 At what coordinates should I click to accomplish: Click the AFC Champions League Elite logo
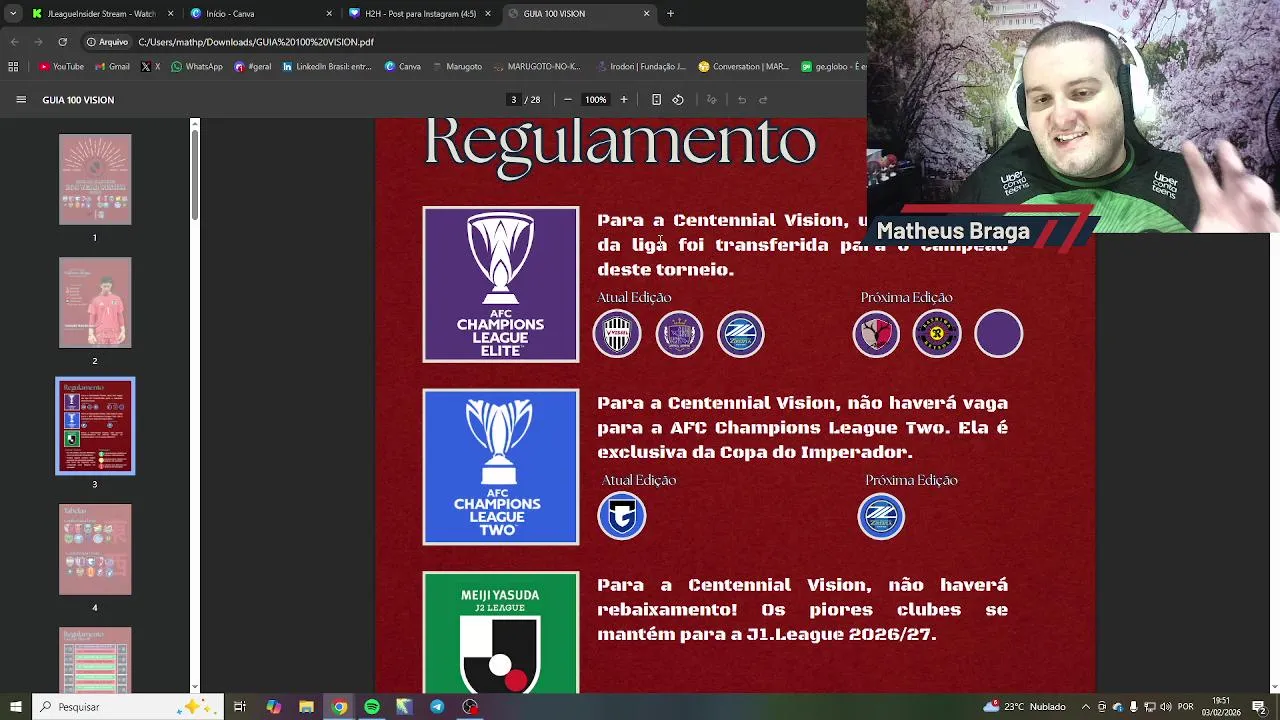(501, 284)
